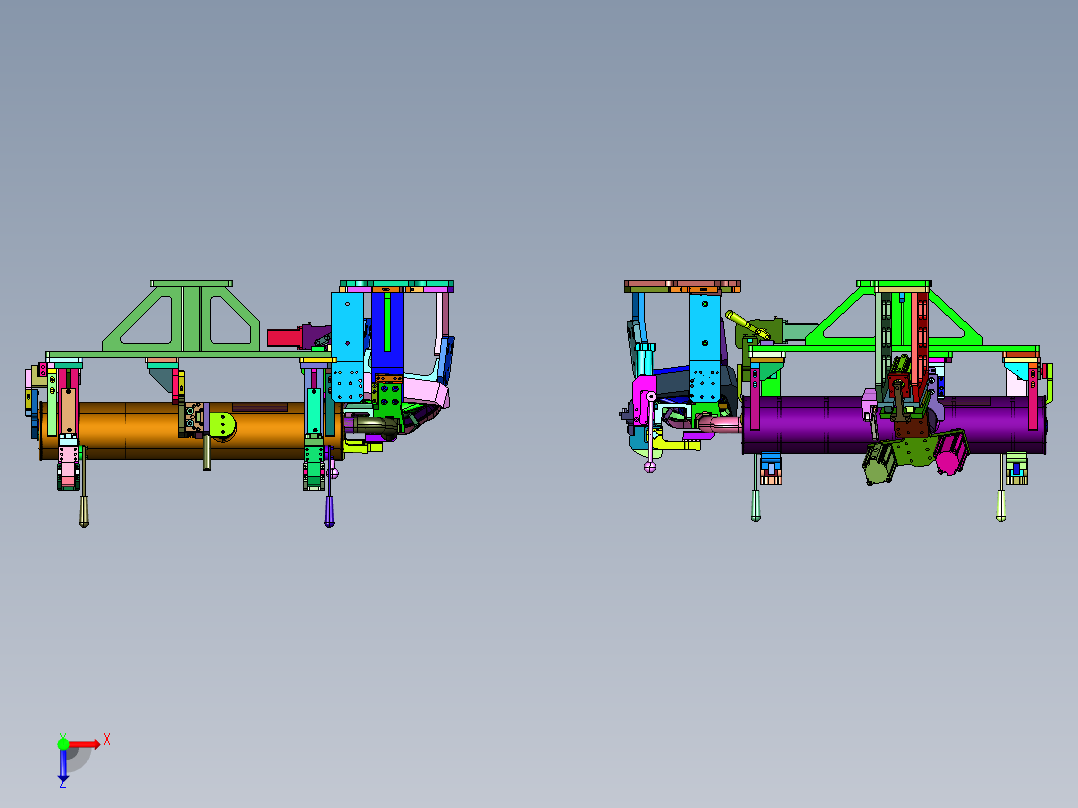Click the green Y axis dot on the triad
This screenshot has width=1078, height=808.
coord(63,743)
